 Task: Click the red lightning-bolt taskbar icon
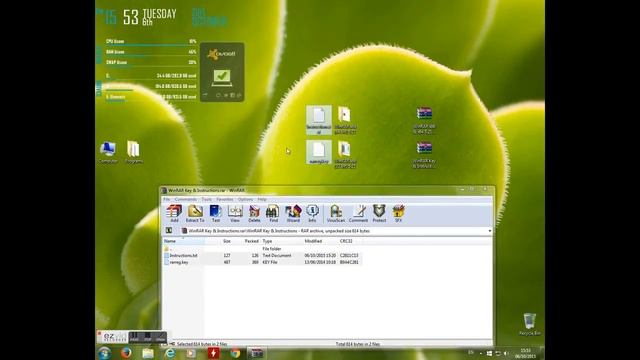[213, 353]
